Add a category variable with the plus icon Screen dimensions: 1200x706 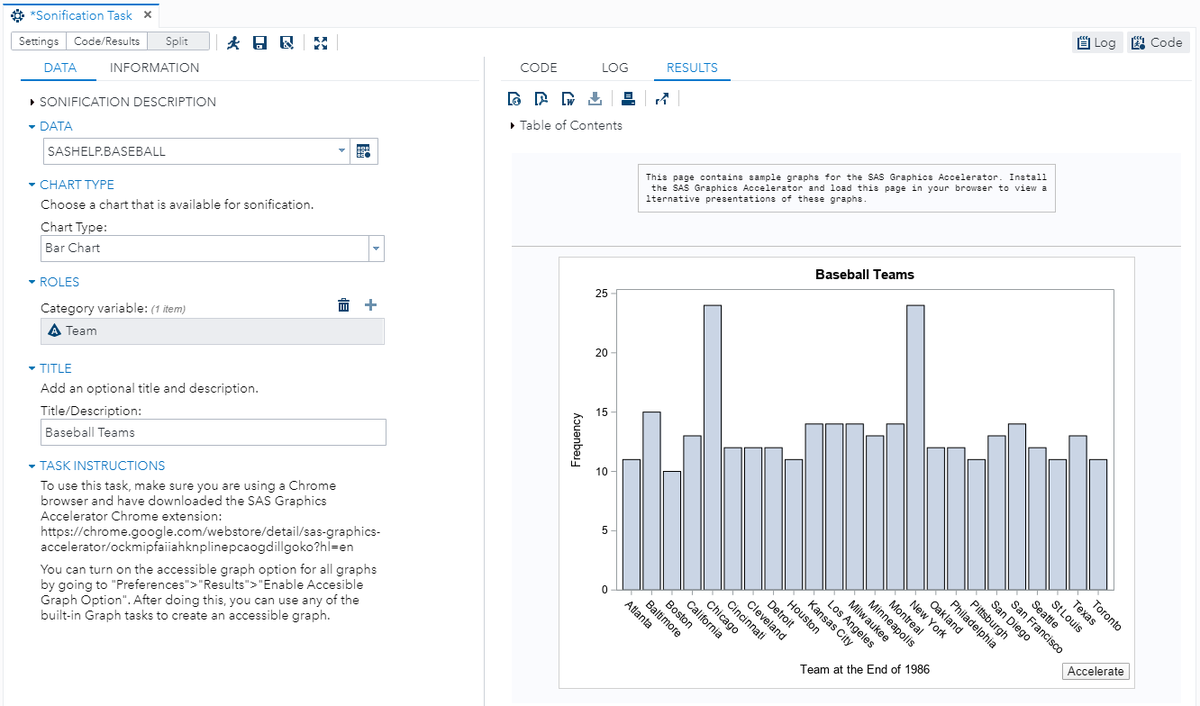[371, 305]
